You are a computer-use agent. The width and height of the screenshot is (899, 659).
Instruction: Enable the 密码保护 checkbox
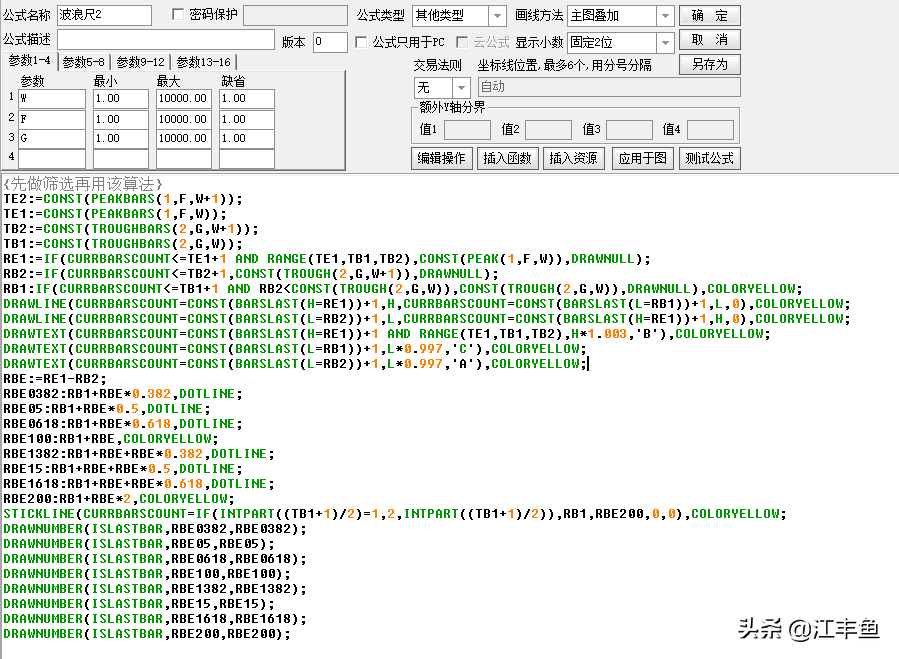(178, 14)
